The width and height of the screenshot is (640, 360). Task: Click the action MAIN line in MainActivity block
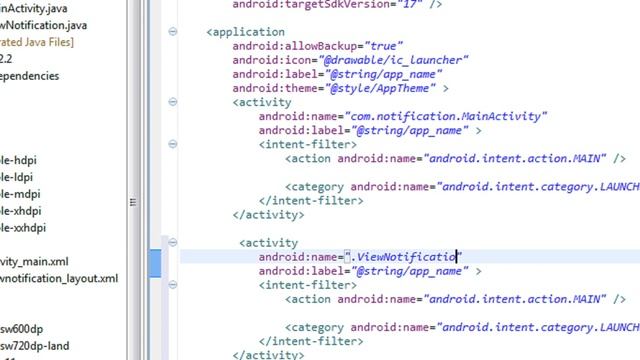455,158
